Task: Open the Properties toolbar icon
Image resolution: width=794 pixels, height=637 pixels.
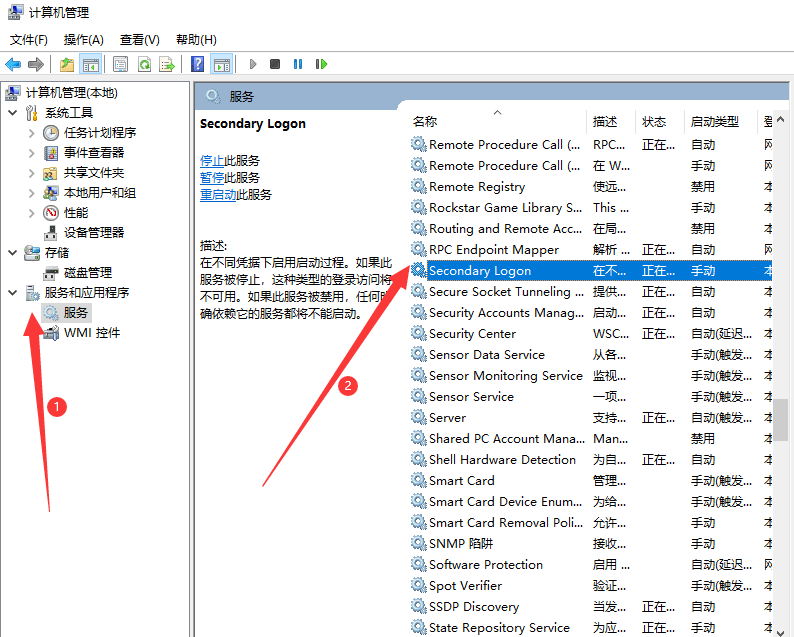Action: click(x=120, y=64)
